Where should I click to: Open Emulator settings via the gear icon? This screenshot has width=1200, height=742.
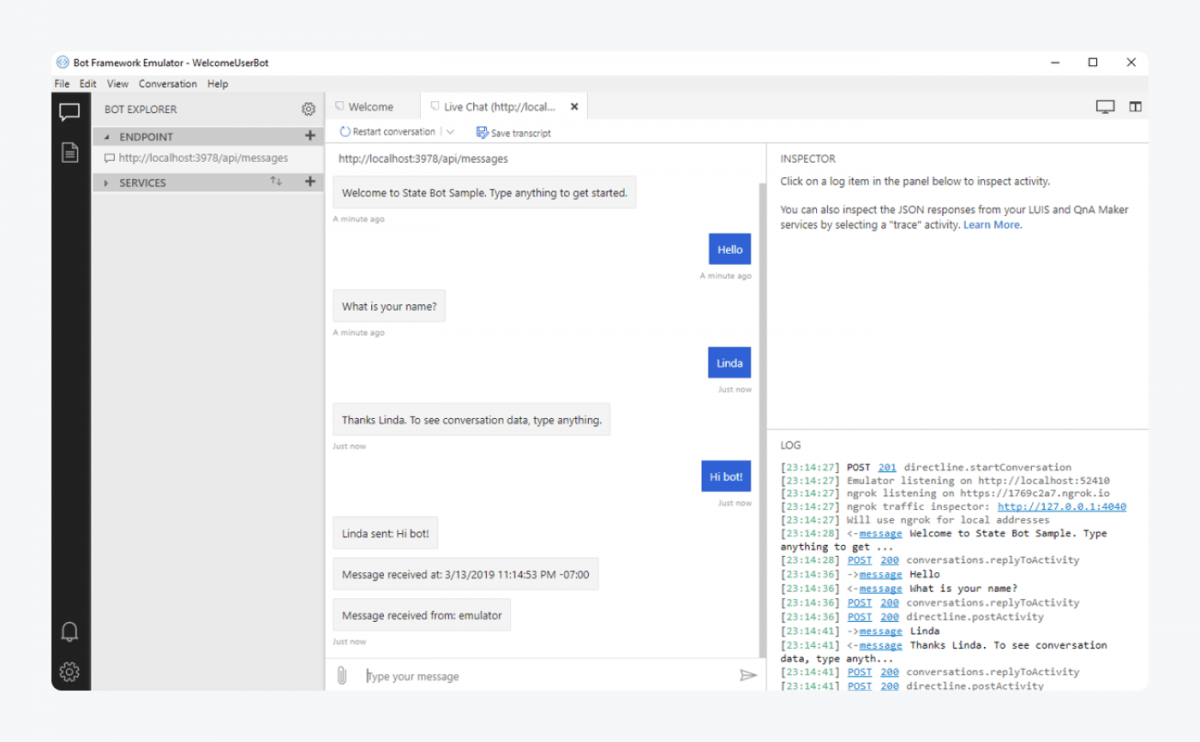[x=69, y=672]
